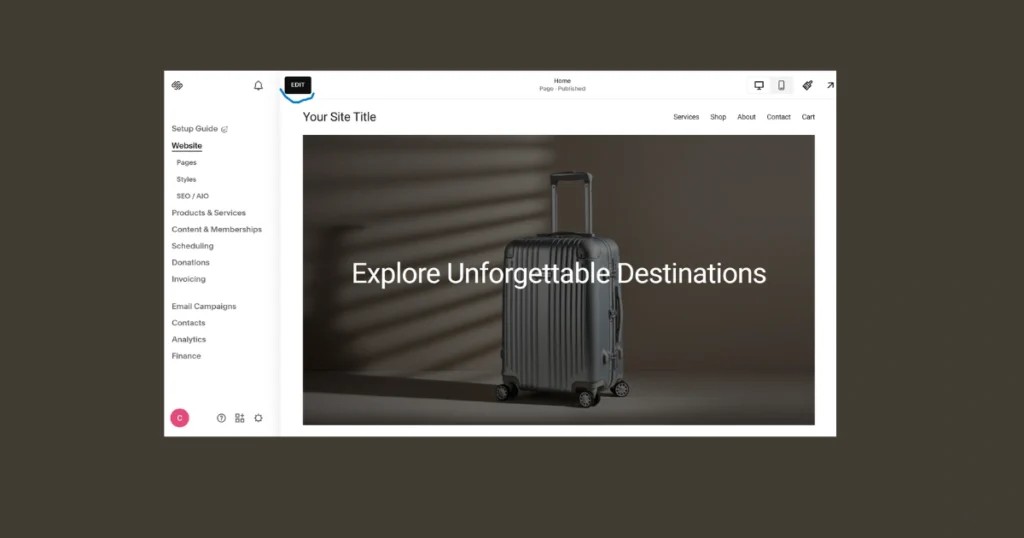
Task: Open the site styles paintbrush icon
Action: [808, 86]
